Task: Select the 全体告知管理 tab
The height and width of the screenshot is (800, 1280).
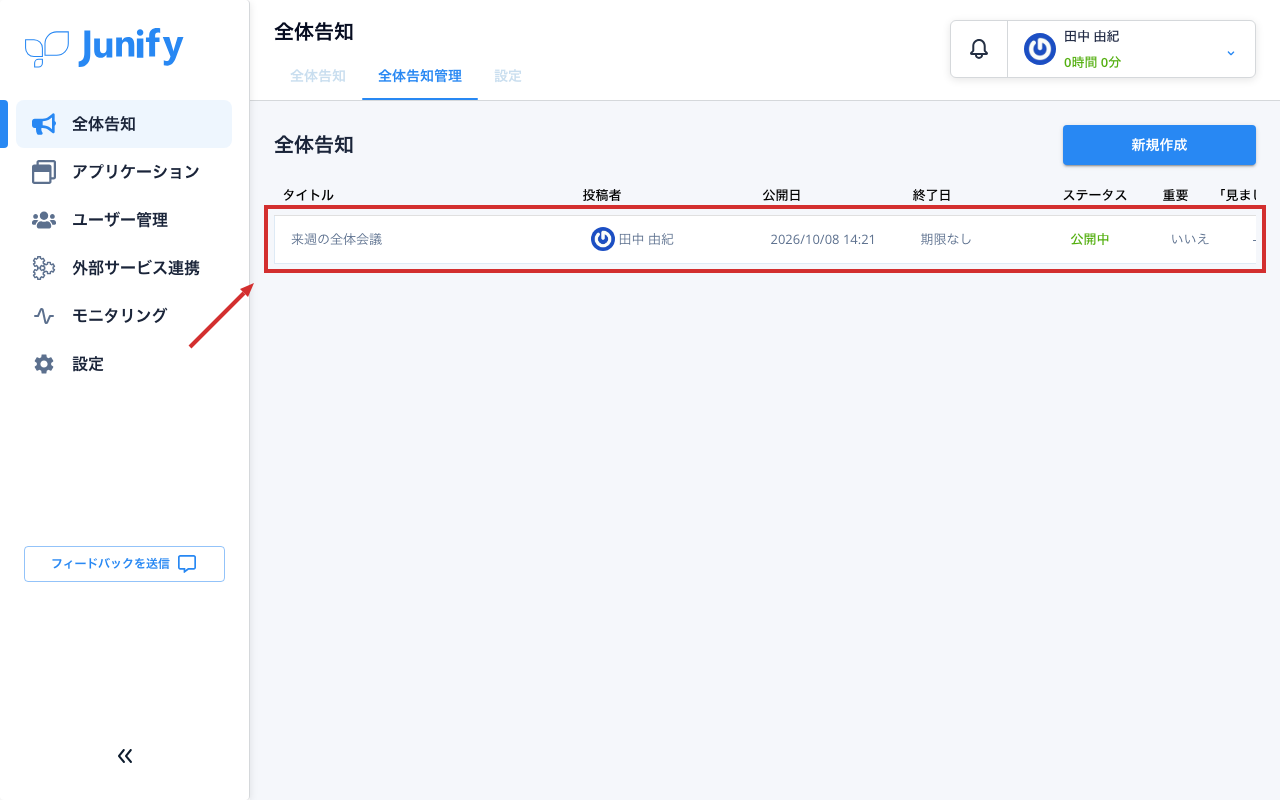Action: coord(420,76)
